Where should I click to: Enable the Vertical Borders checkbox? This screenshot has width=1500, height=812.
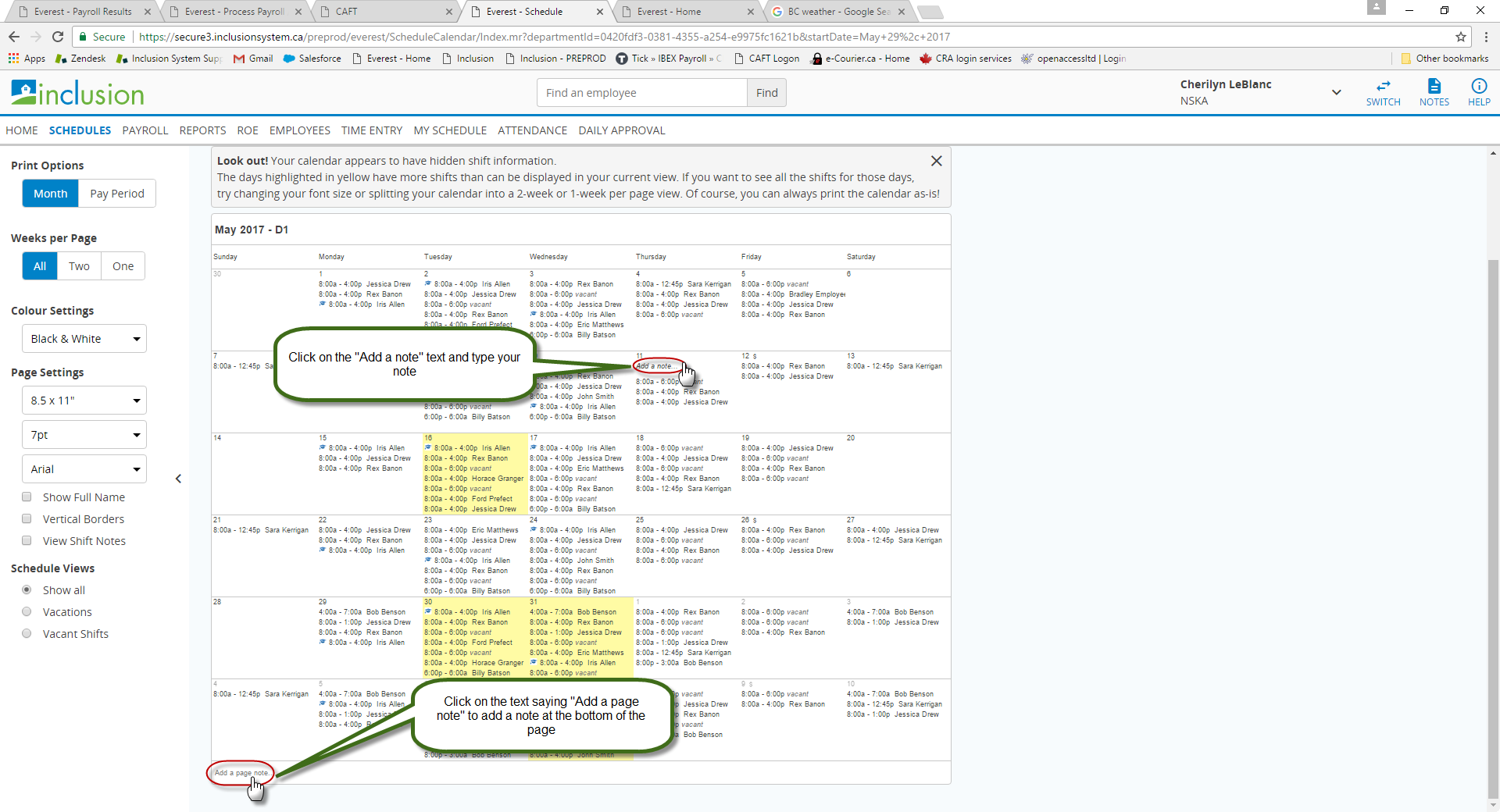tap(27, 518)
